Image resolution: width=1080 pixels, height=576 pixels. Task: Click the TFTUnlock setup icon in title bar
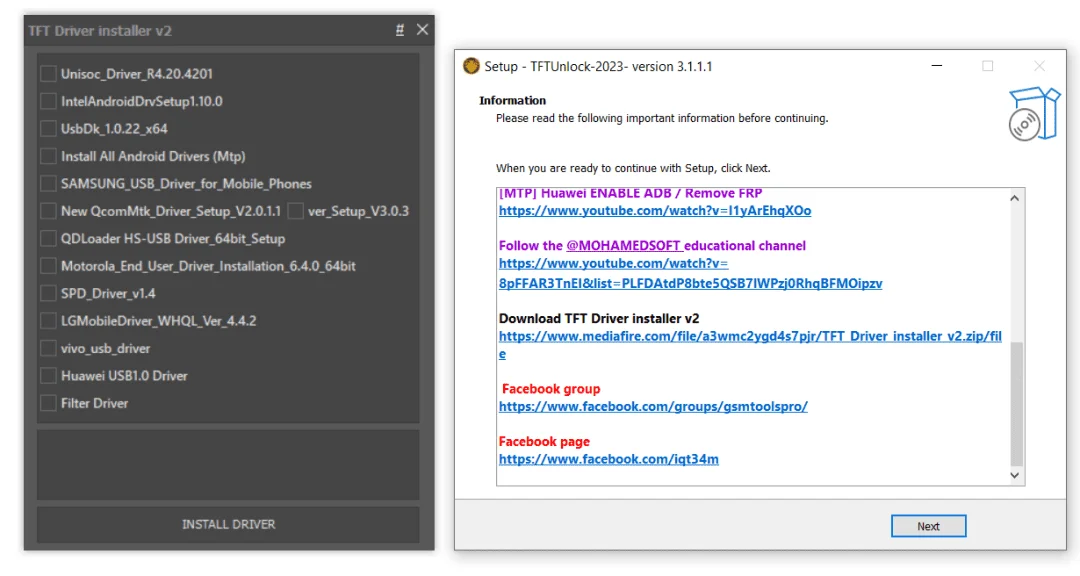[471, 66]
